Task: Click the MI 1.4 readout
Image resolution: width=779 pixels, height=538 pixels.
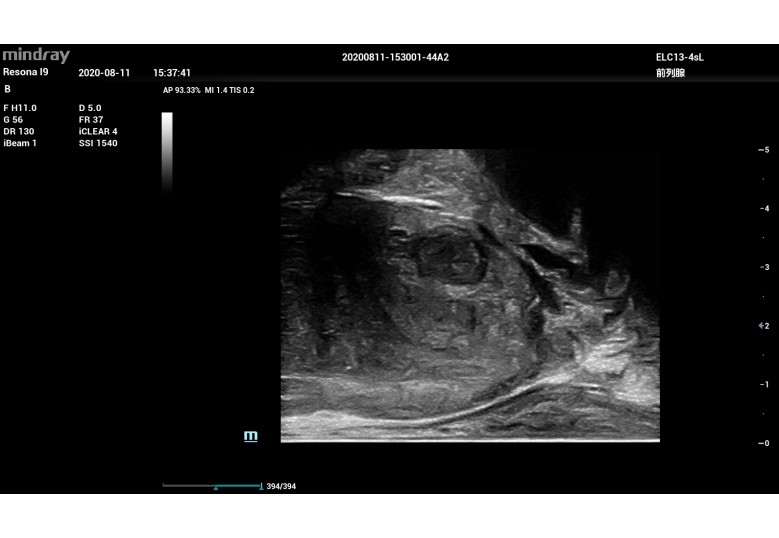Action: point(216,90)
